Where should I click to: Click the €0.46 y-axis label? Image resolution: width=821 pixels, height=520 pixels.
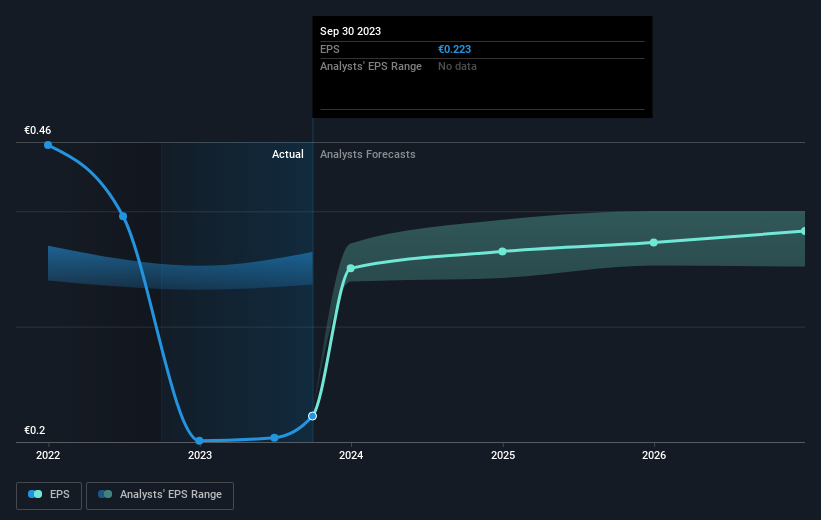(x=38, y=130)
